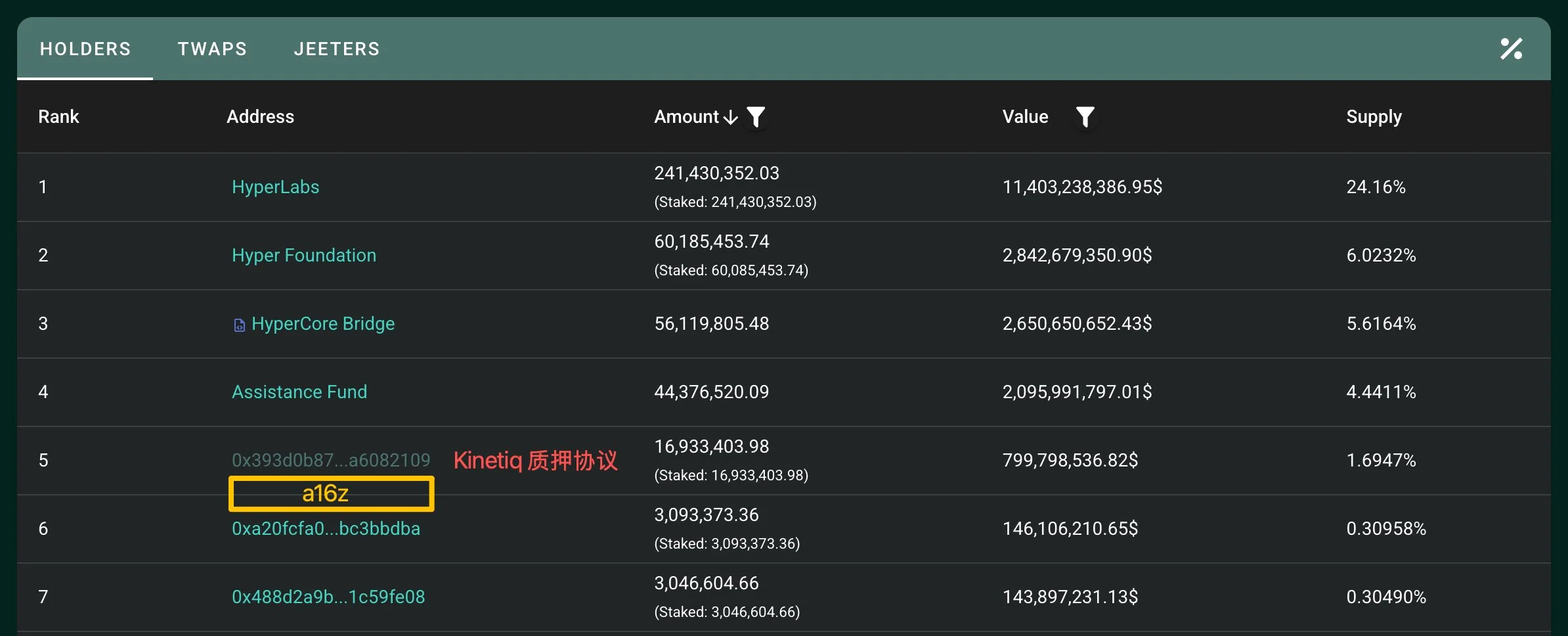The height and width of the screenshot is (636, 1568).
Task: Select supply 24.16%
Action: tap(1376, 187)
